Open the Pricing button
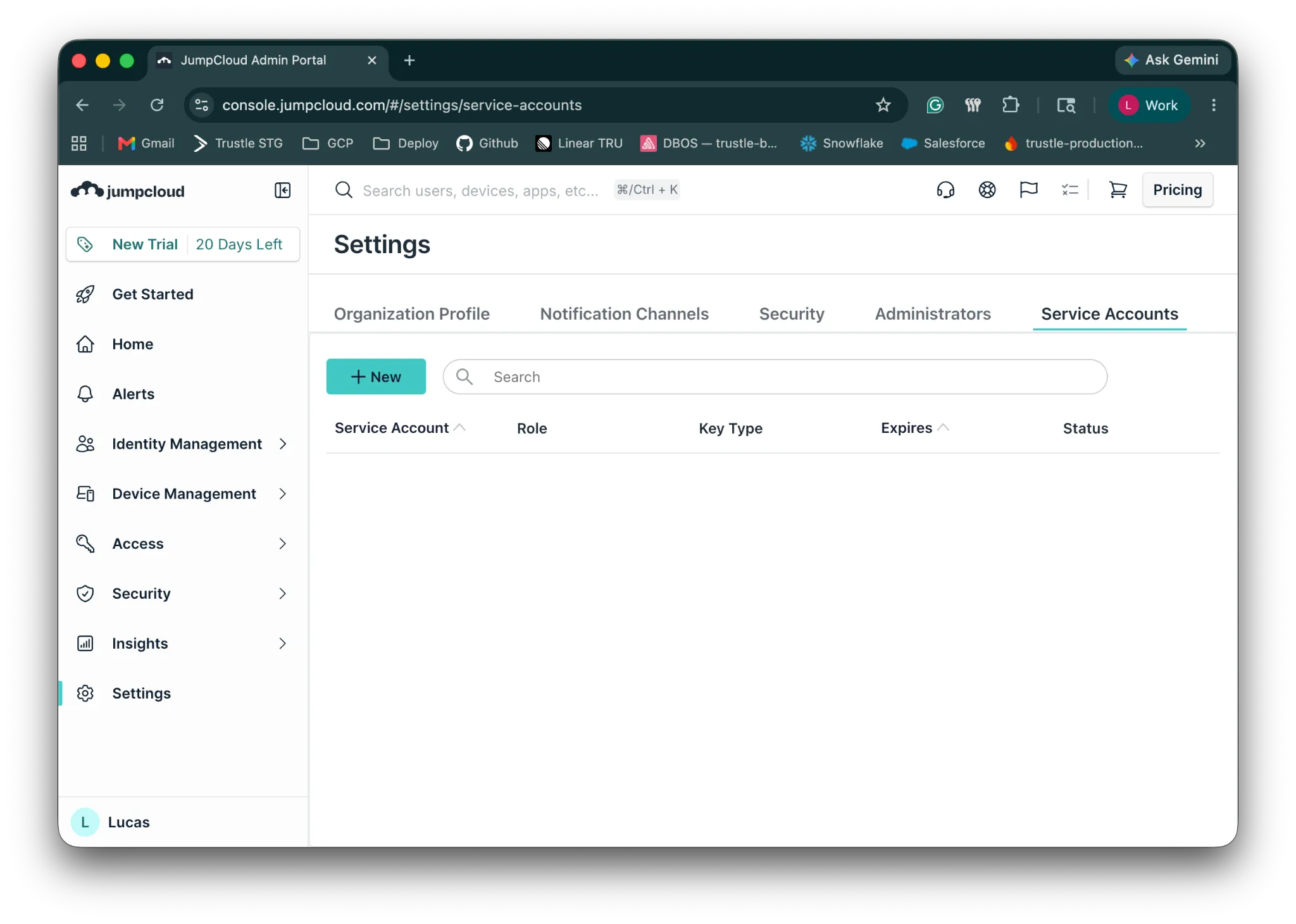Image resolution: width=1296 pixels, height=924 pixels. 1178,190
